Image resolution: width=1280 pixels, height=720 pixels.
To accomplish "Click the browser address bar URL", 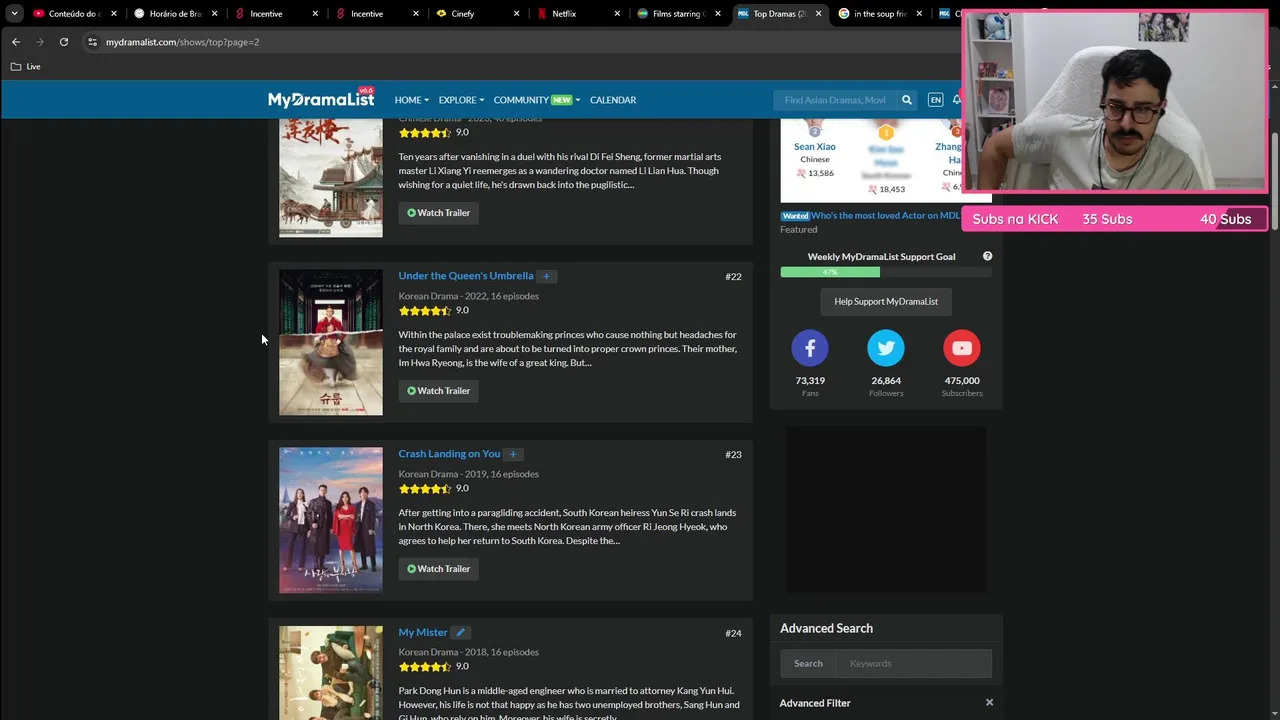I will point(182,42).
